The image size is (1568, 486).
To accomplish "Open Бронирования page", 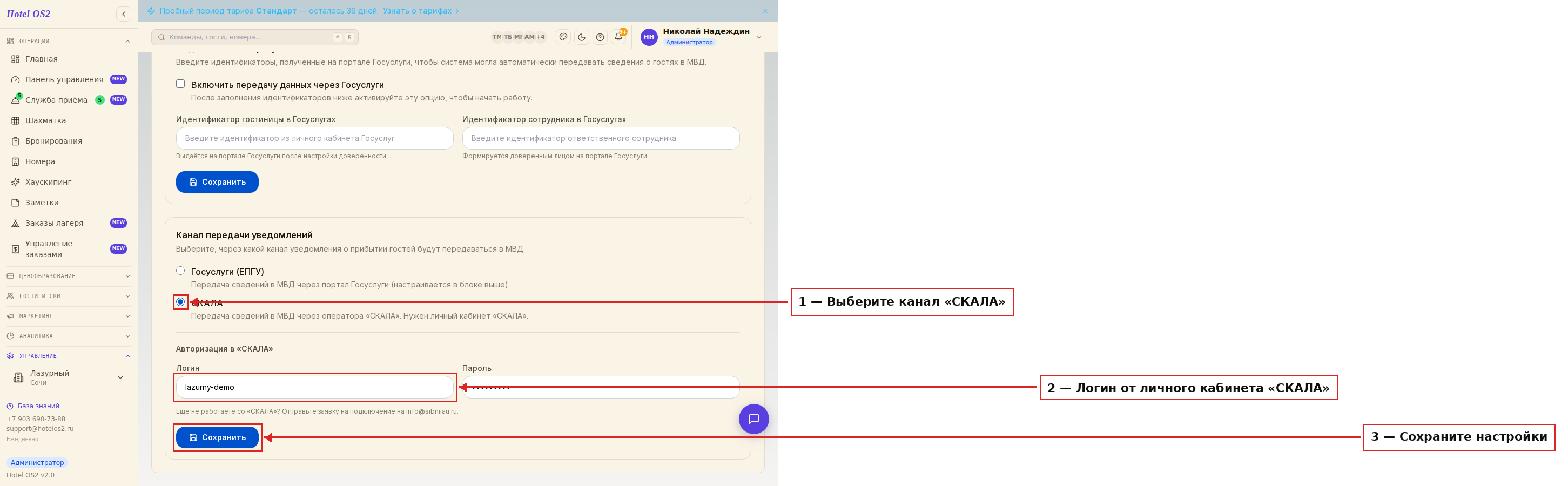I will [x=69, y=141].
